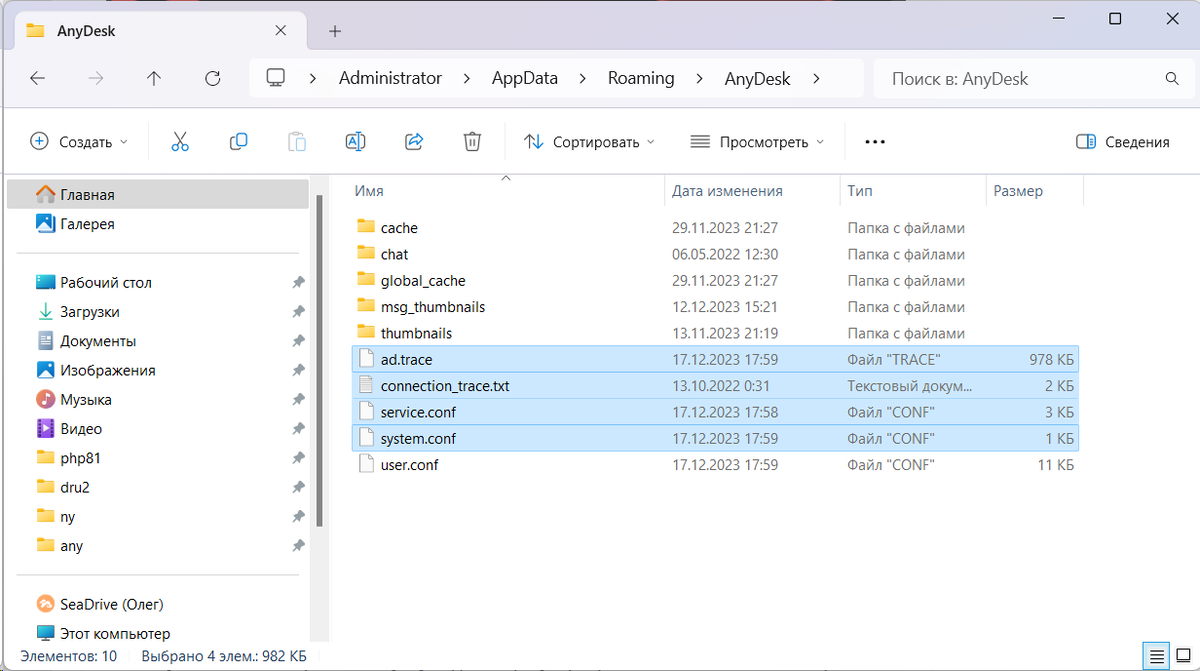
Task: Expand chevron after AnyDesk in address bar
Action: [817, 78]
